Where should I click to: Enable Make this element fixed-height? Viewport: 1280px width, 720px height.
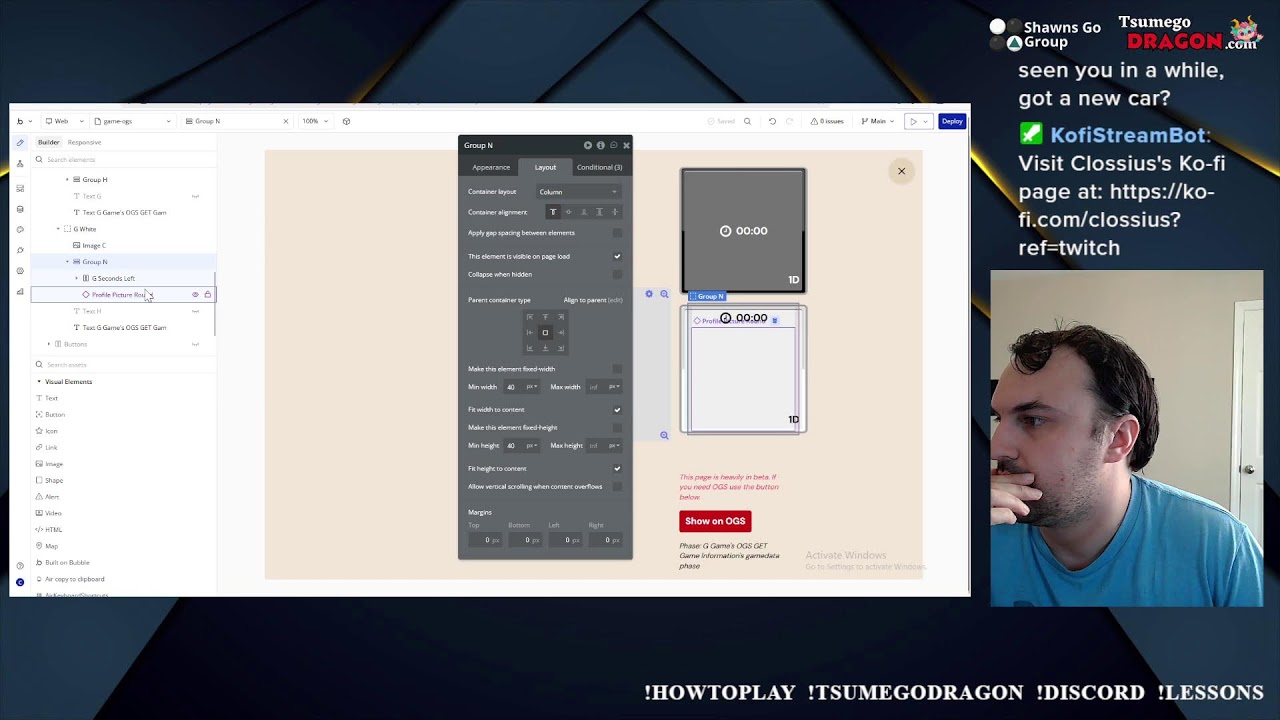[x=617, y=428]
